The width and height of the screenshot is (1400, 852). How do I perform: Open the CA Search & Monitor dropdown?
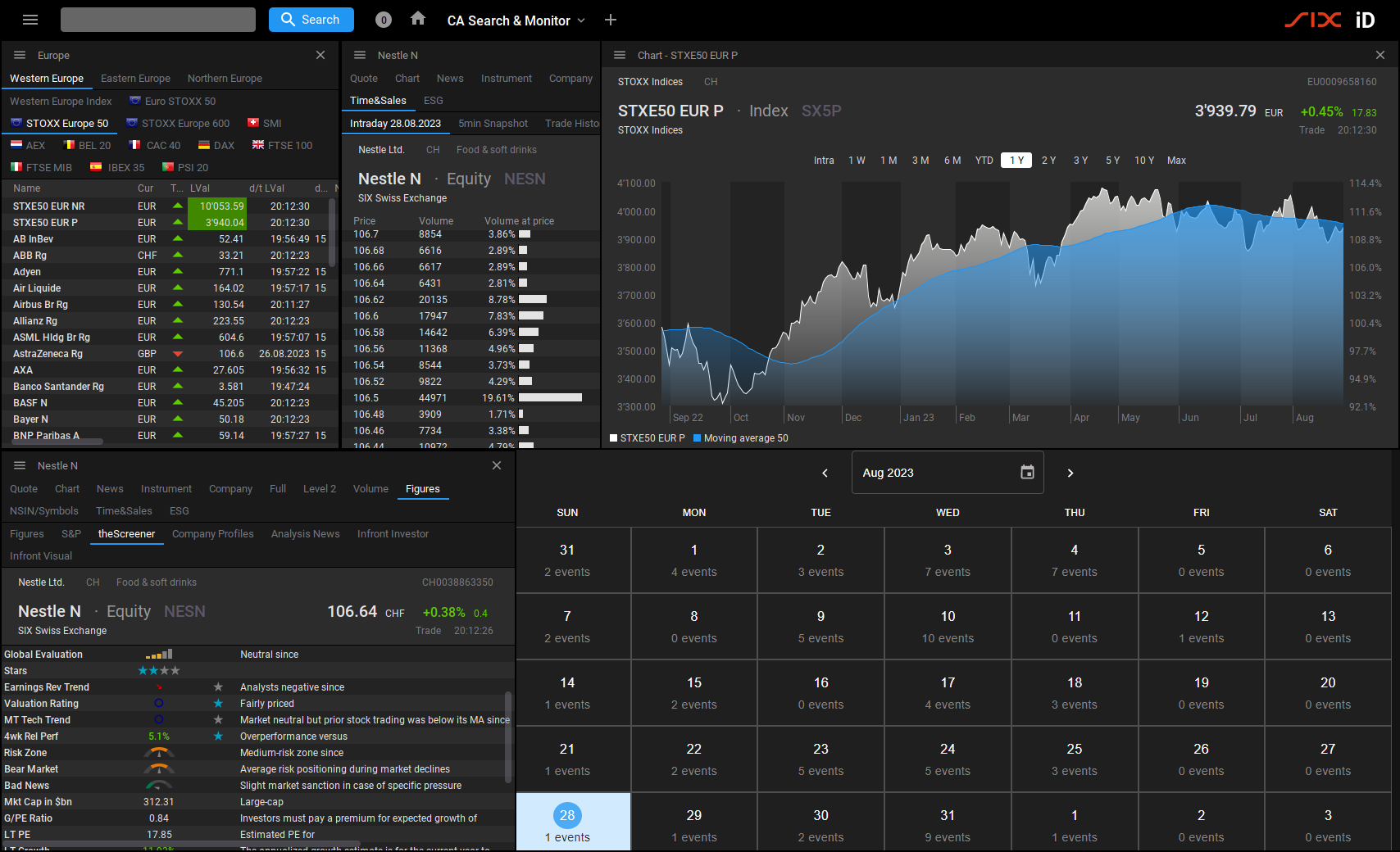pos(516,20)
